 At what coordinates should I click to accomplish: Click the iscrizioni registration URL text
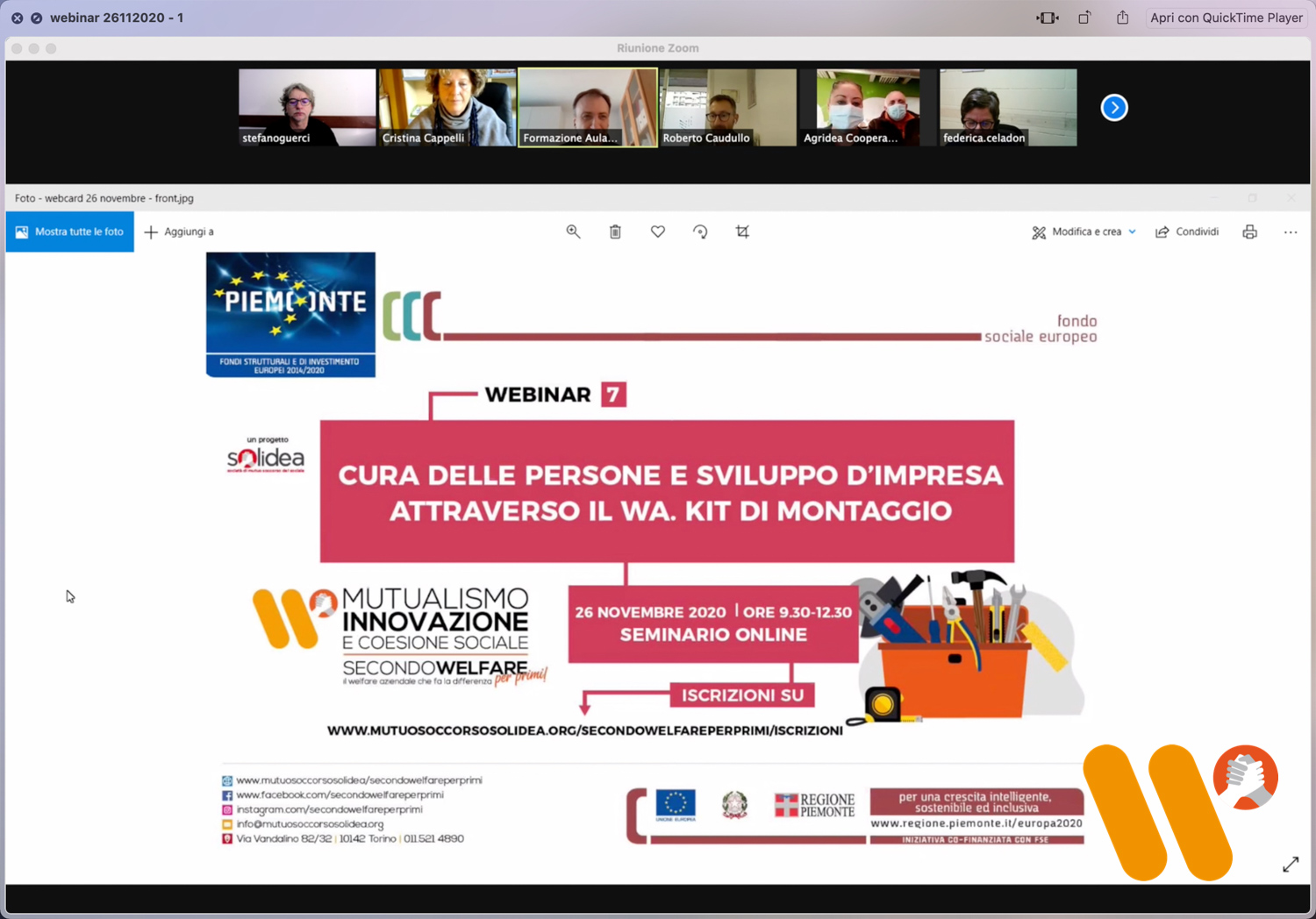tap(585, 730)
